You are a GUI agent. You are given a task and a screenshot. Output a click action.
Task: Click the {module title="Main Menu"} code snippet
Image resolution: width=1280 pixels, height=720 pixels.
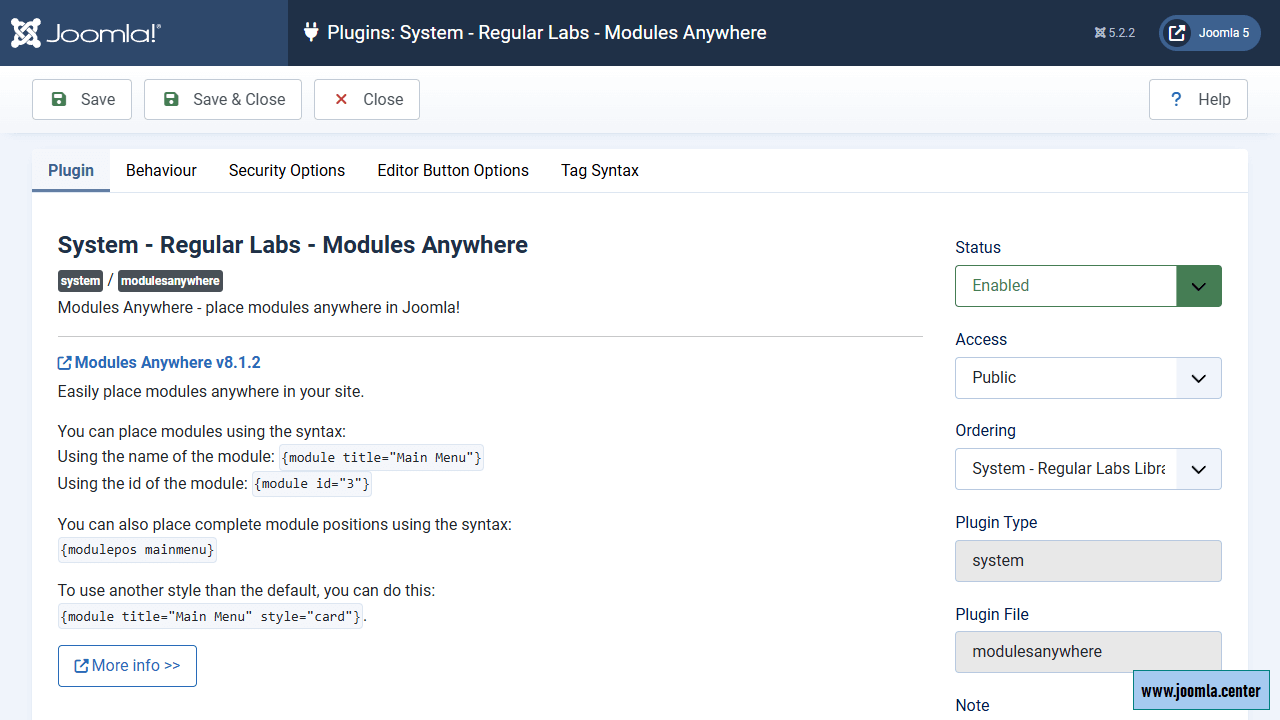(x=381, y=458)
